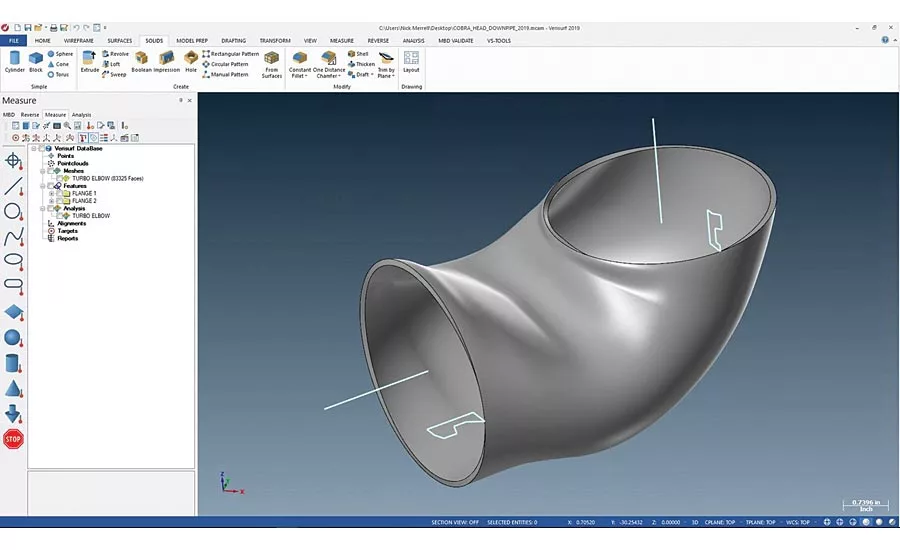Print from quick access toolbar
This screenshot has width=900, height=550.
tap(53, 28)
